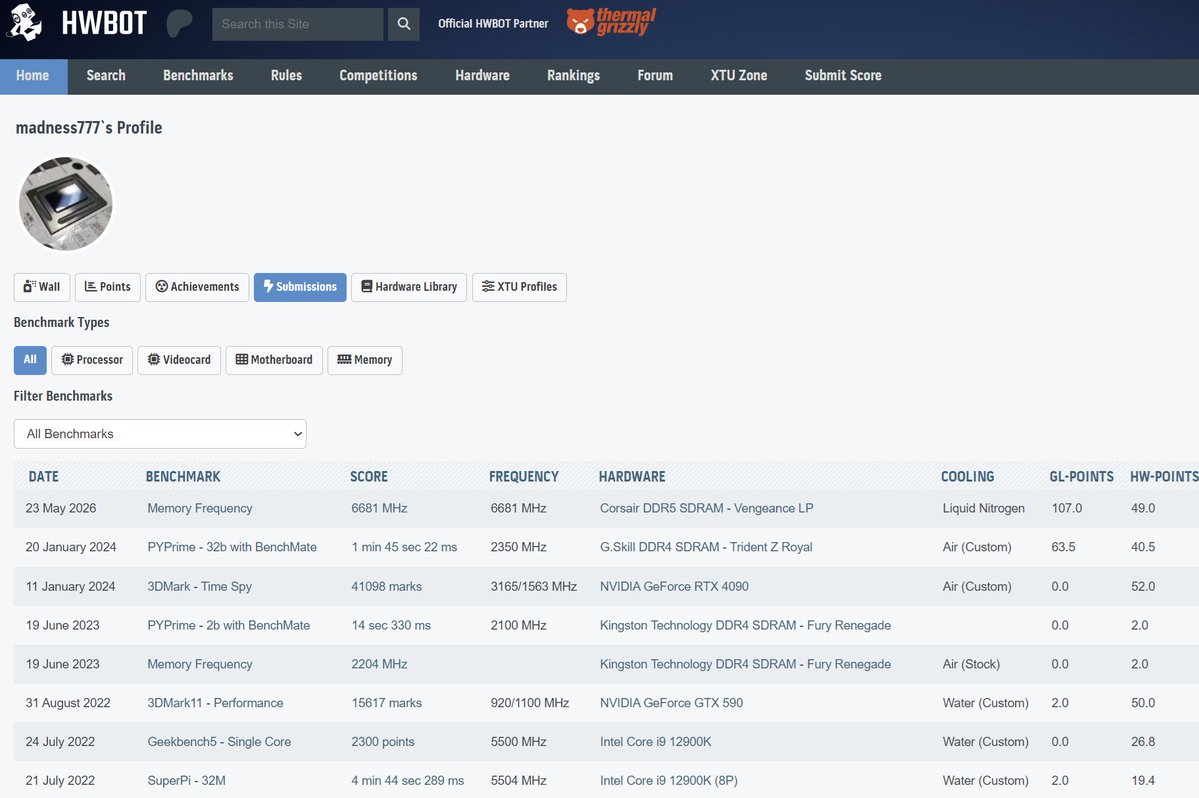Open NVIDIA GeForce GTX 590 hardware page
1199x798 pixels.
coord(671,703)
